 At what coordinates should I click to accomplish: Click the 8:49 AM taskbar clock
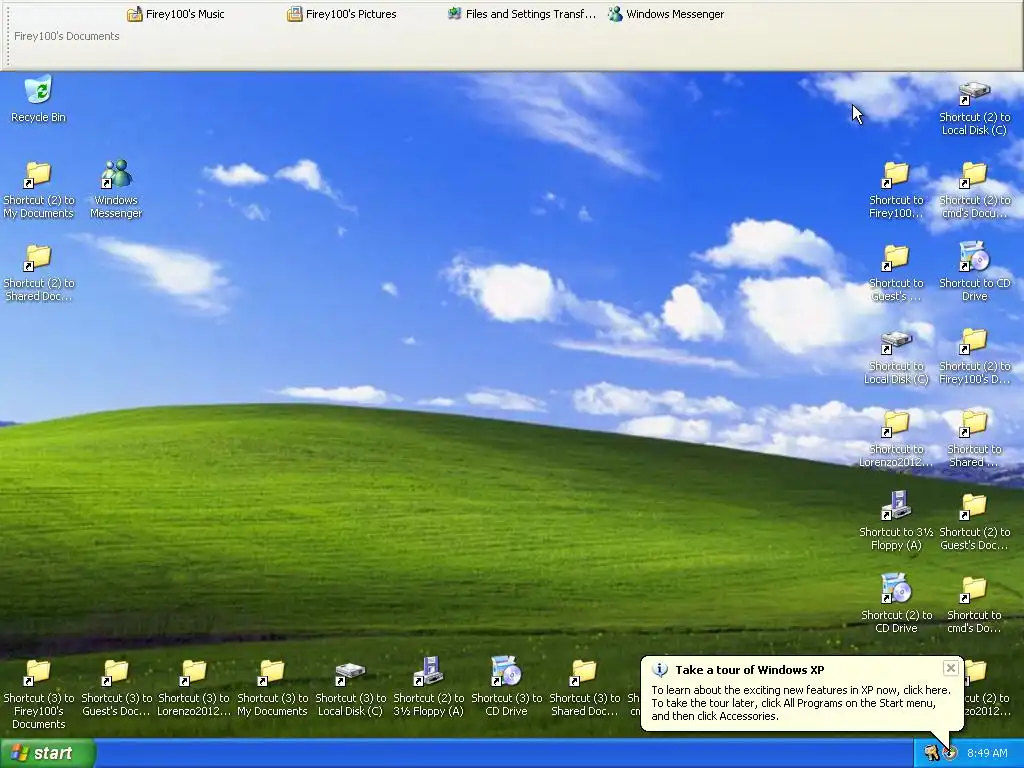click(x=987, y=753)
